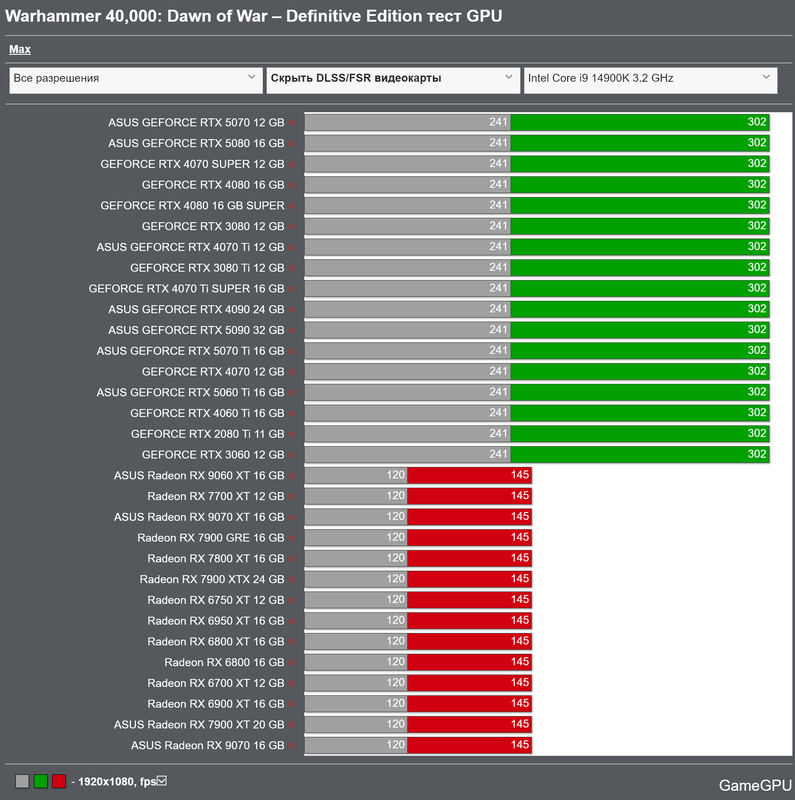Click the 'GEFORCE RTX 2080 Ti 11 GB' label
The image size is (795, 800).
[x=207, y=434]
